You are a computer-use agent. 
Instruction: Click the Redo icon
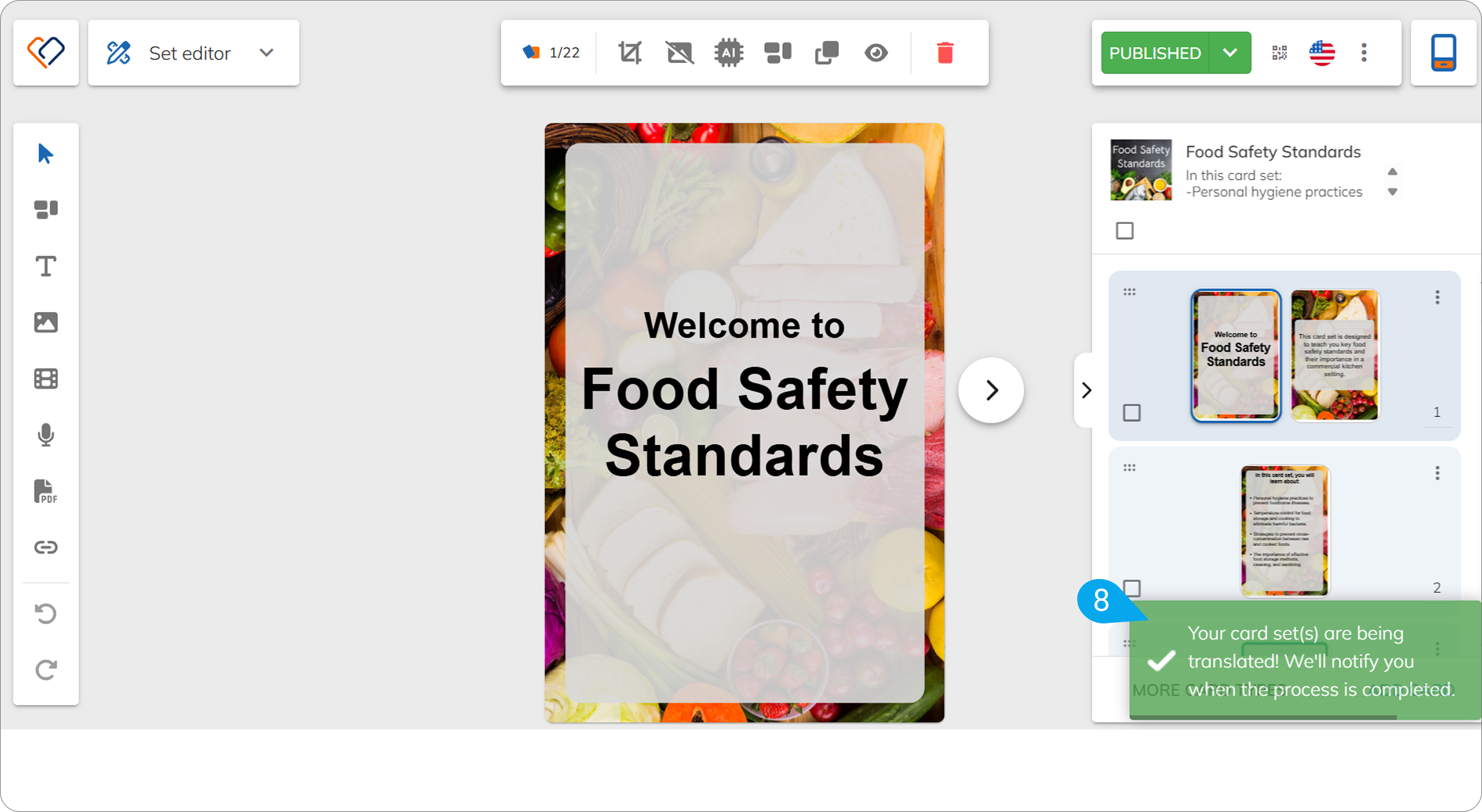(46, 670)
